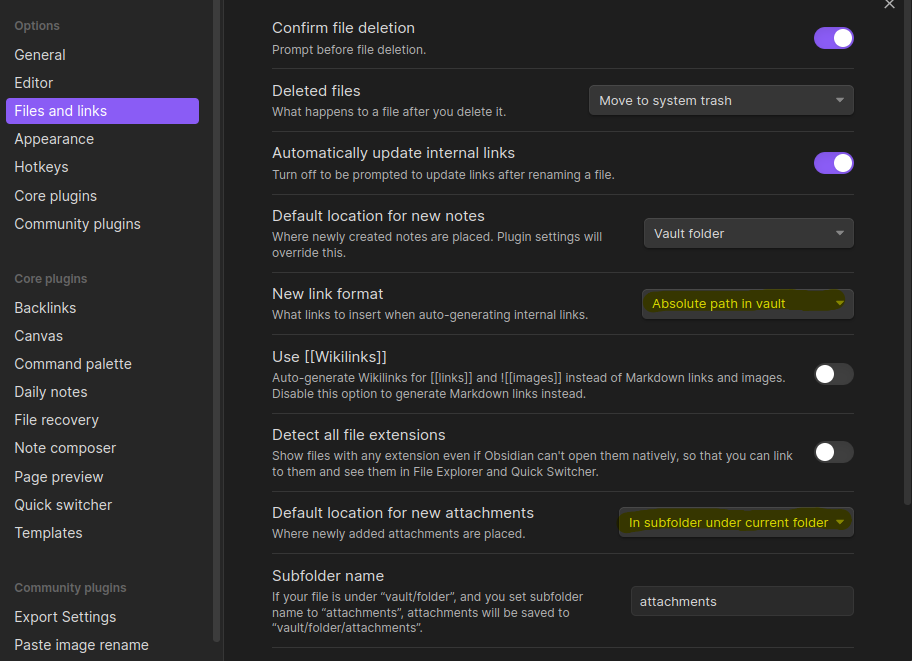The image size is (912, 661).
Task: Select Core plugins in Options list
Action: [x=56, y=196]
